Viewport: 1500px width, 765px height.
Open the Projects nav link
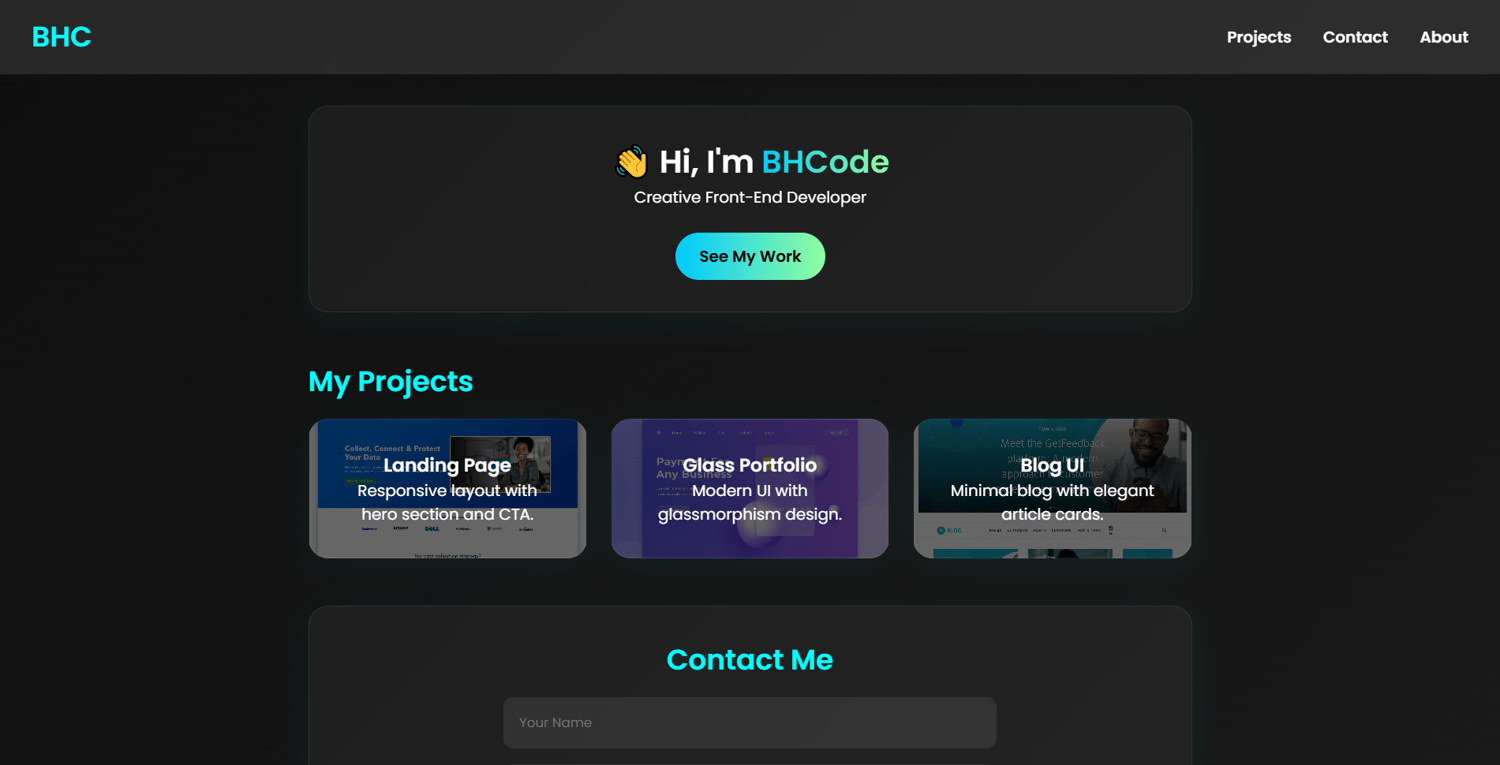click(x=1259, y=37)
